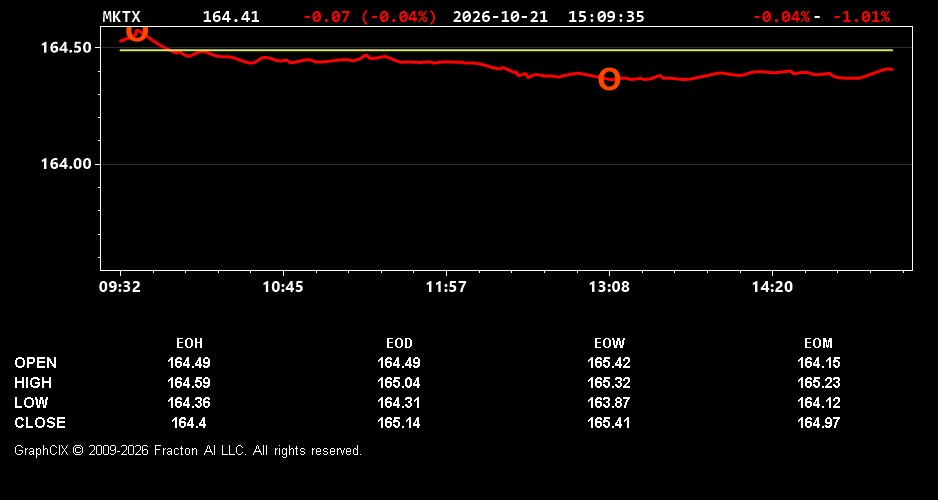Select the EOM low value 164.12
The width and height of the screenshot is (938, 500).
[818, 403]
